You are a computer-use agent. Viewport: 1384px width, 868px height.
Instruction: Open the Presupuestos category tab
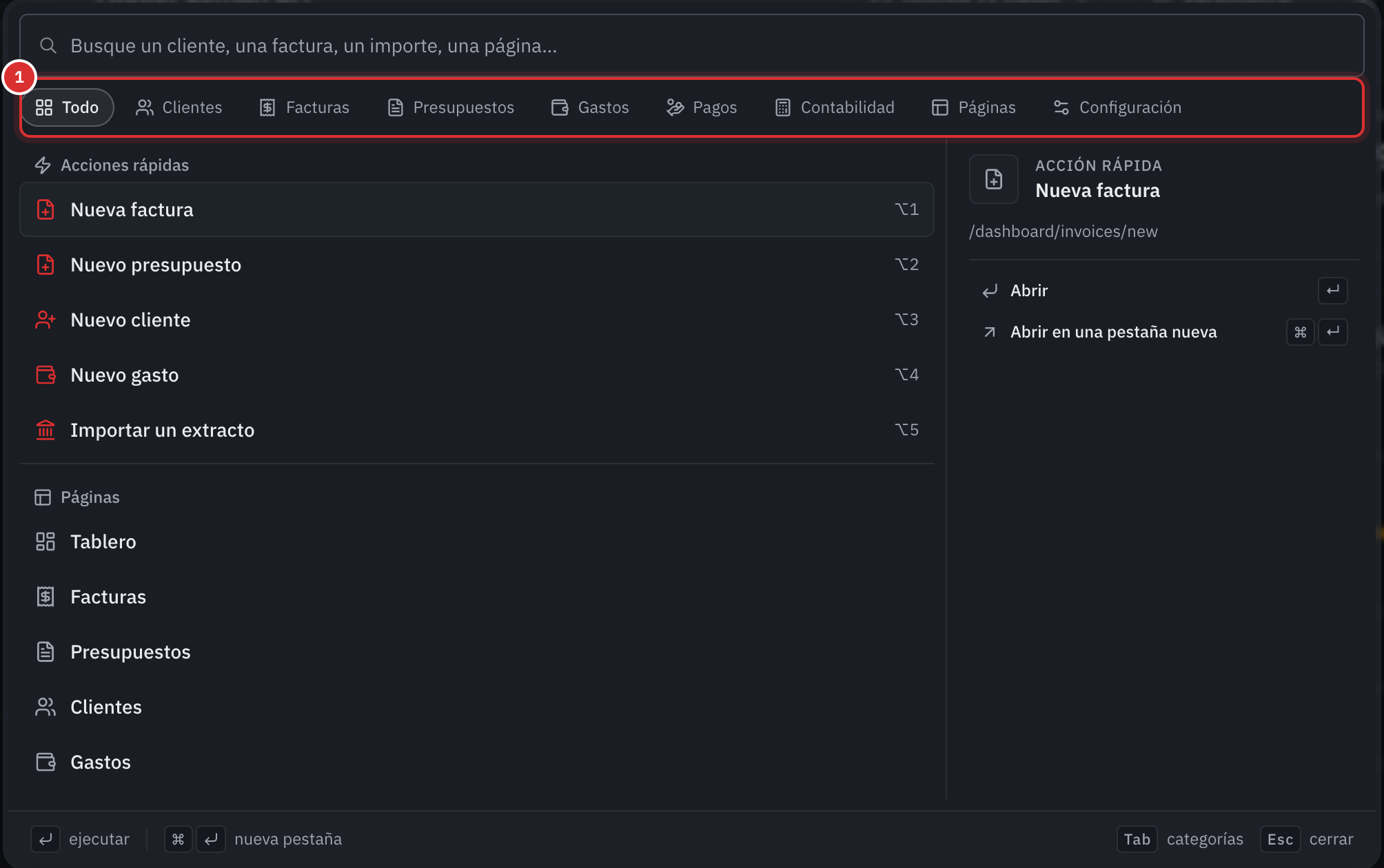click(451, 107)
